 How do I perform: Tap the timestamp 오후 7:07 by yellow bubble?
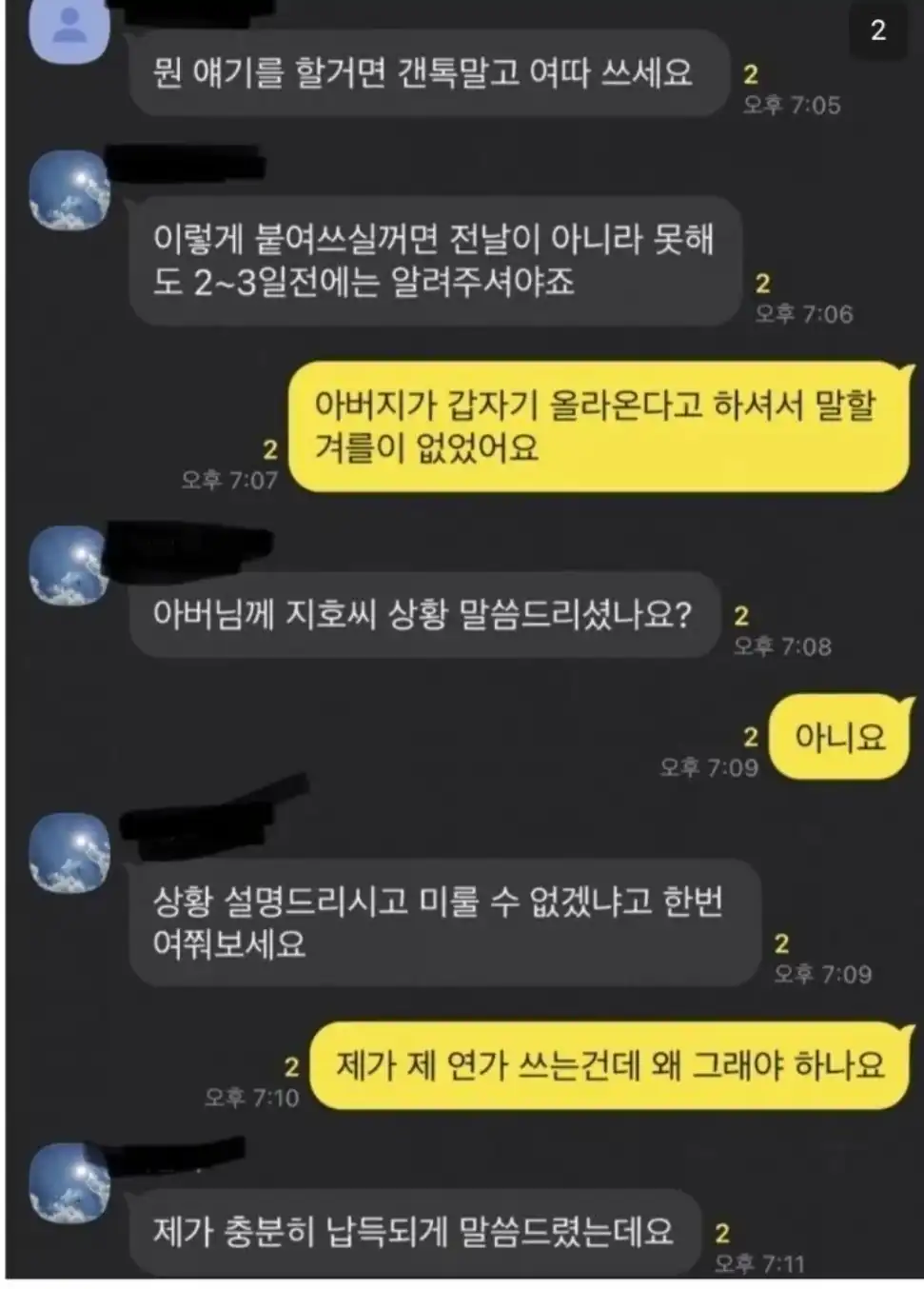click(x=229, y=480)
